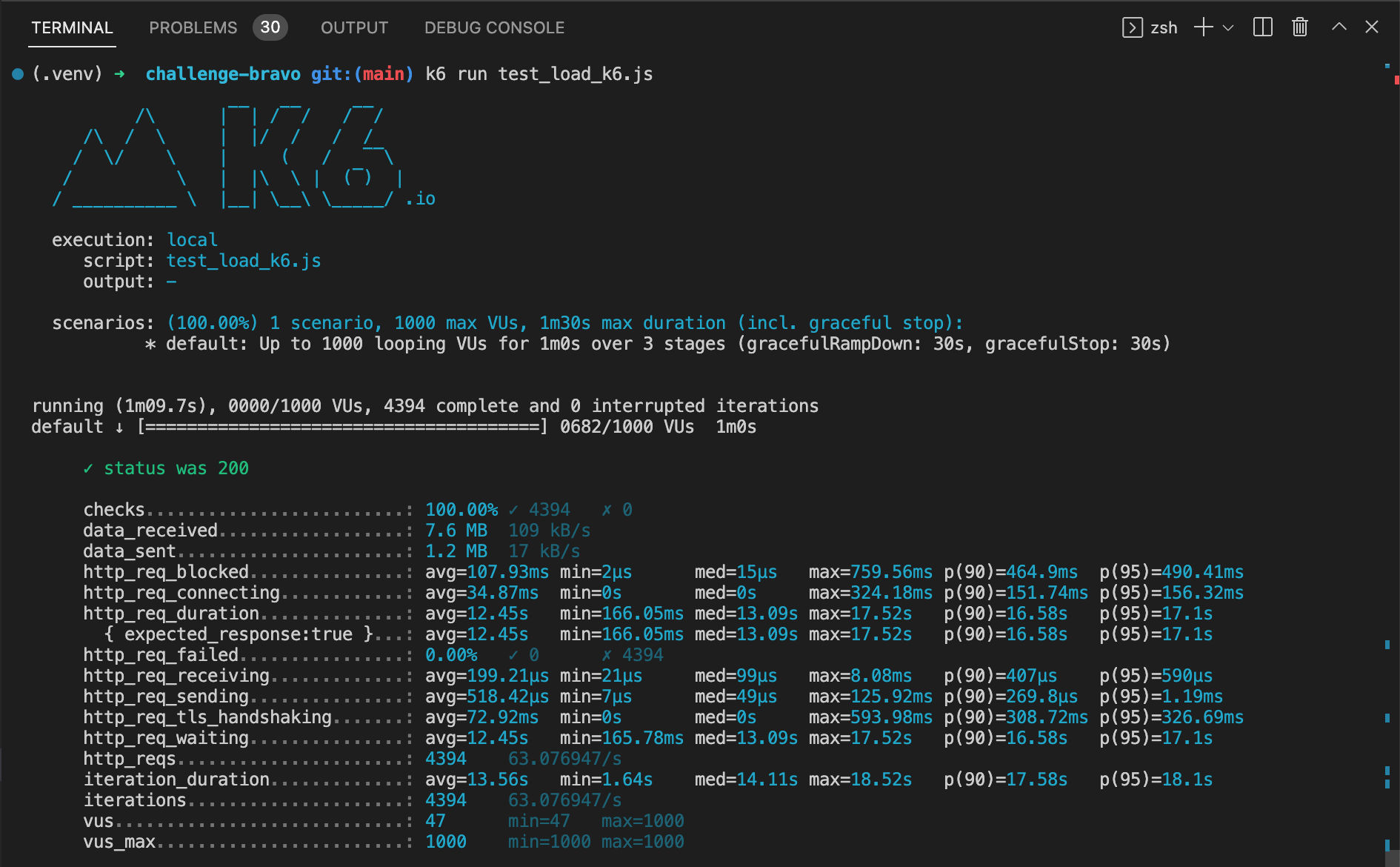This screenshot has width=1400, height=867.
Task: Click the k6 run command text
Action: coord(539,74)
